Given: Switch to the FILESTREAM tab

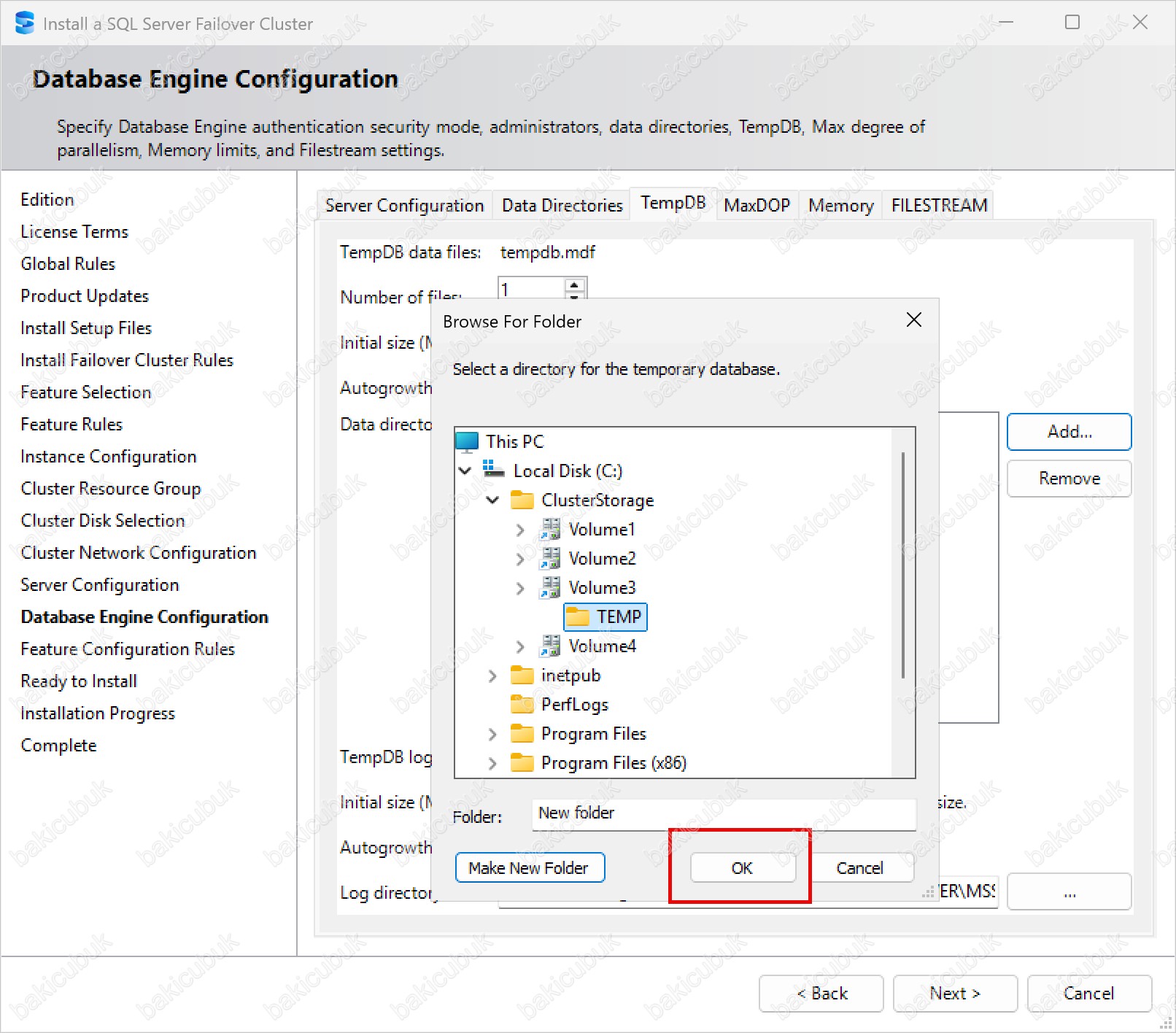Looking at the screenshot, I should pos(939,206).
